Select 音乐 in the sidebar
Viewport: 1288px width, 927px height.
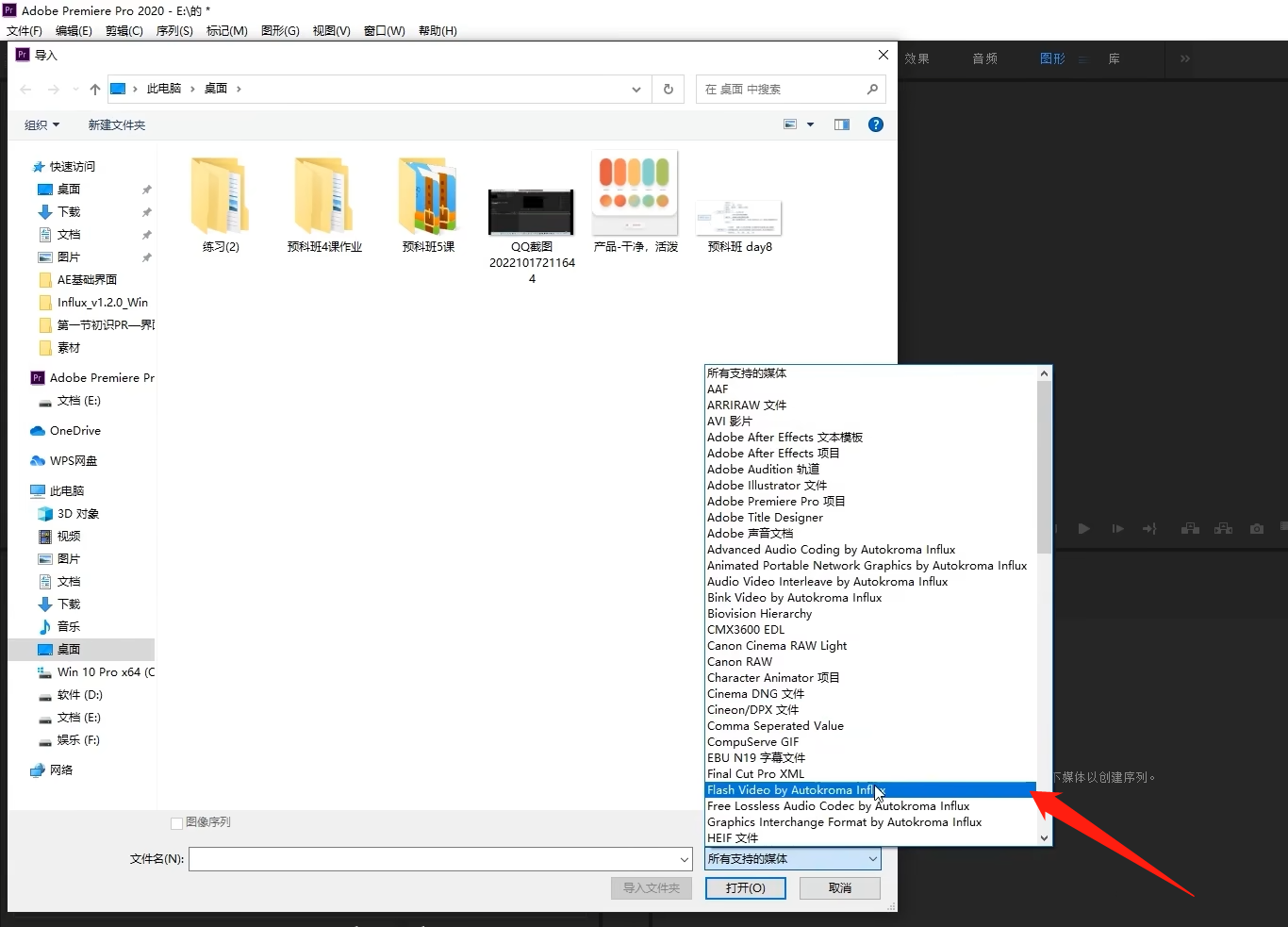click(69, 627)
